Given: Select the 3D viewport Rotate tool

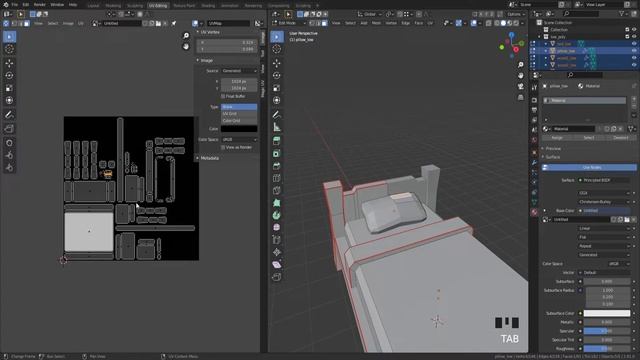Looking at the screenshot, I should [x=277, y=76].
